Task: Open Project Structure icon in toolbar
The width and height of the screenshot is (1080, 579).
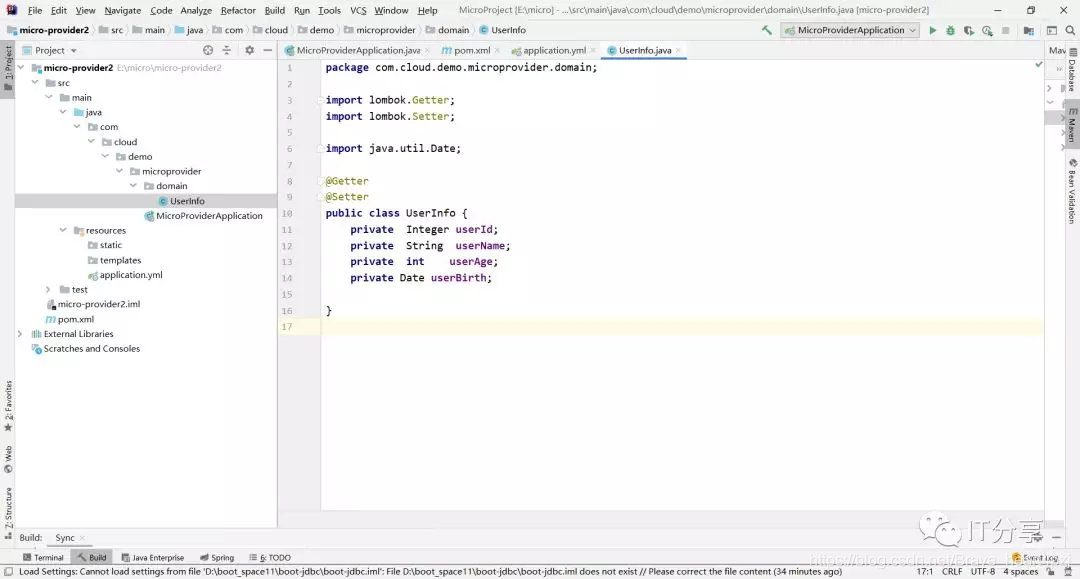Action: tap(1028, 30)
